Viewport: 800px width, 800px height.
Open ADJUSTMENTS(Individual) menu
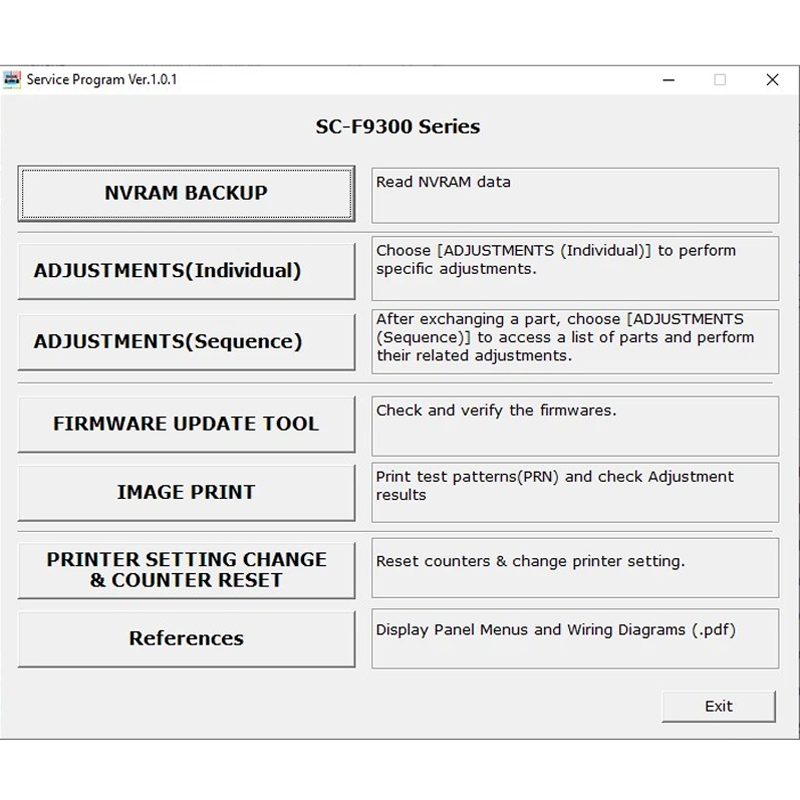(186, 271)
